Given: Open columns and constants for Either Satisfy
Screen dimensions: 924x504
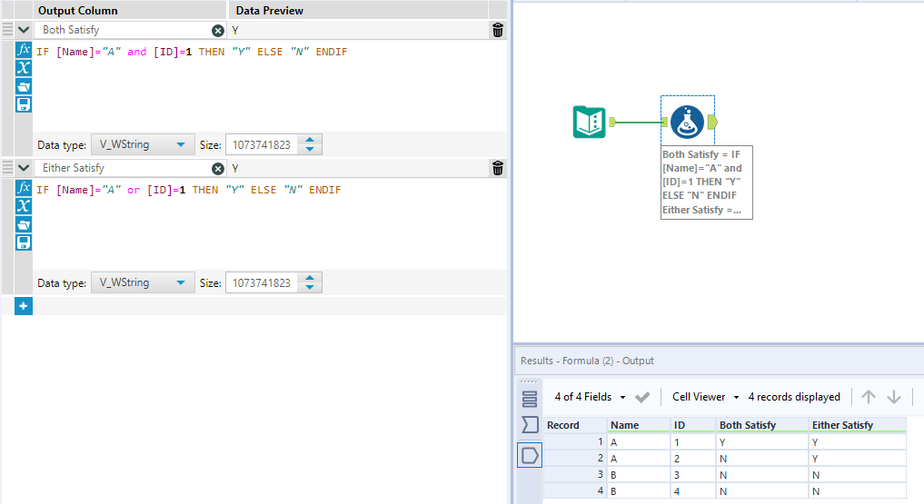Looking at the screenshot, I should coord(24,206).
